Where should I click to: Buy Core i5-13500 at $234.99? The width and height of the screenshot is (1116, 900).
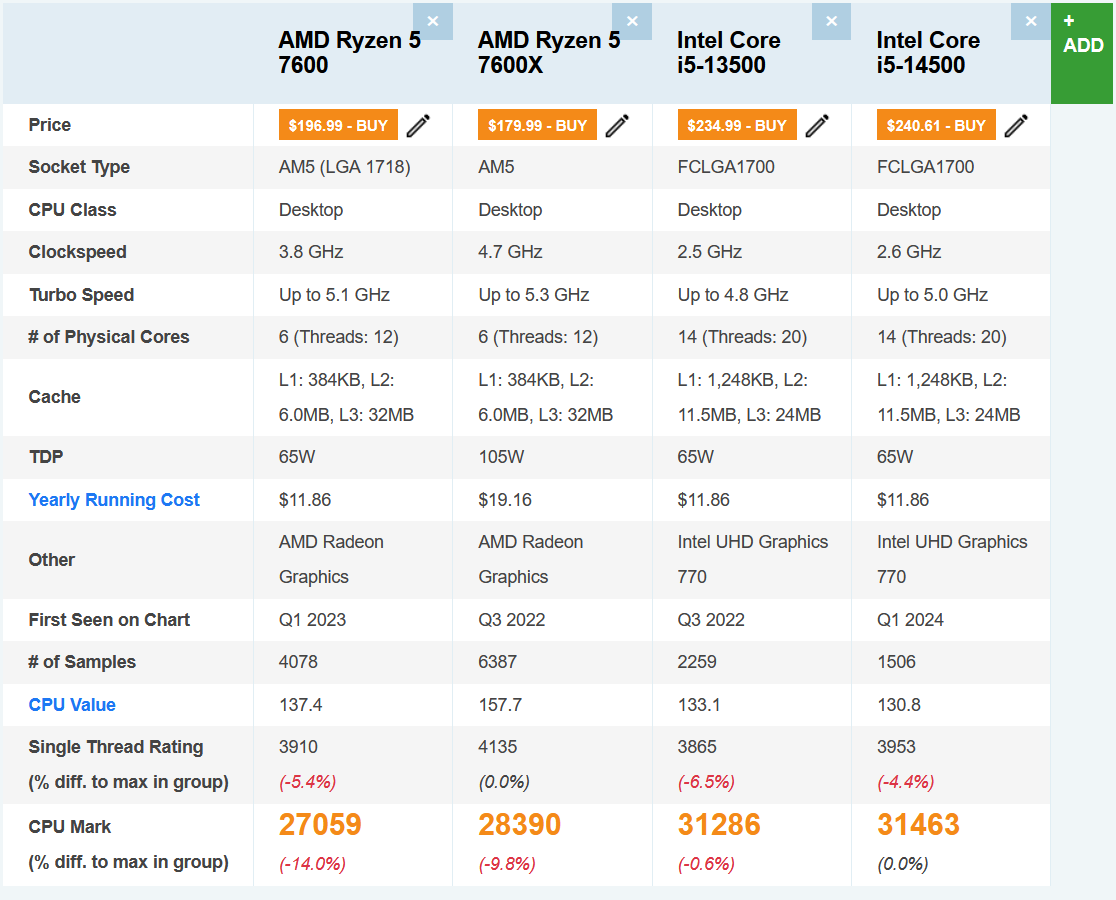point(737,125)
